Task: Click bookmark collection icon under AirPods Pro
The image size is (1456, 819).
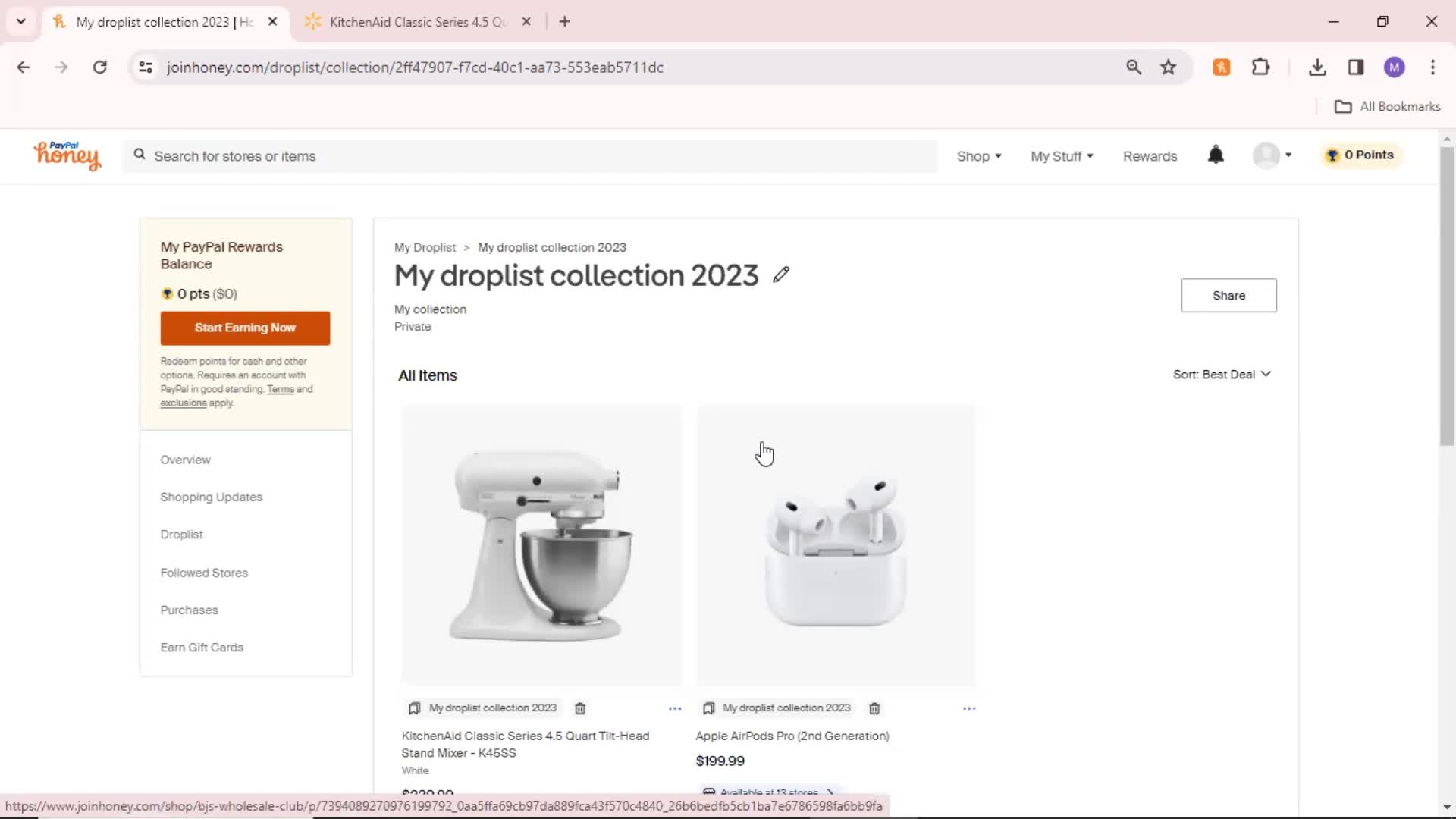Action: (x=708, y=708)
